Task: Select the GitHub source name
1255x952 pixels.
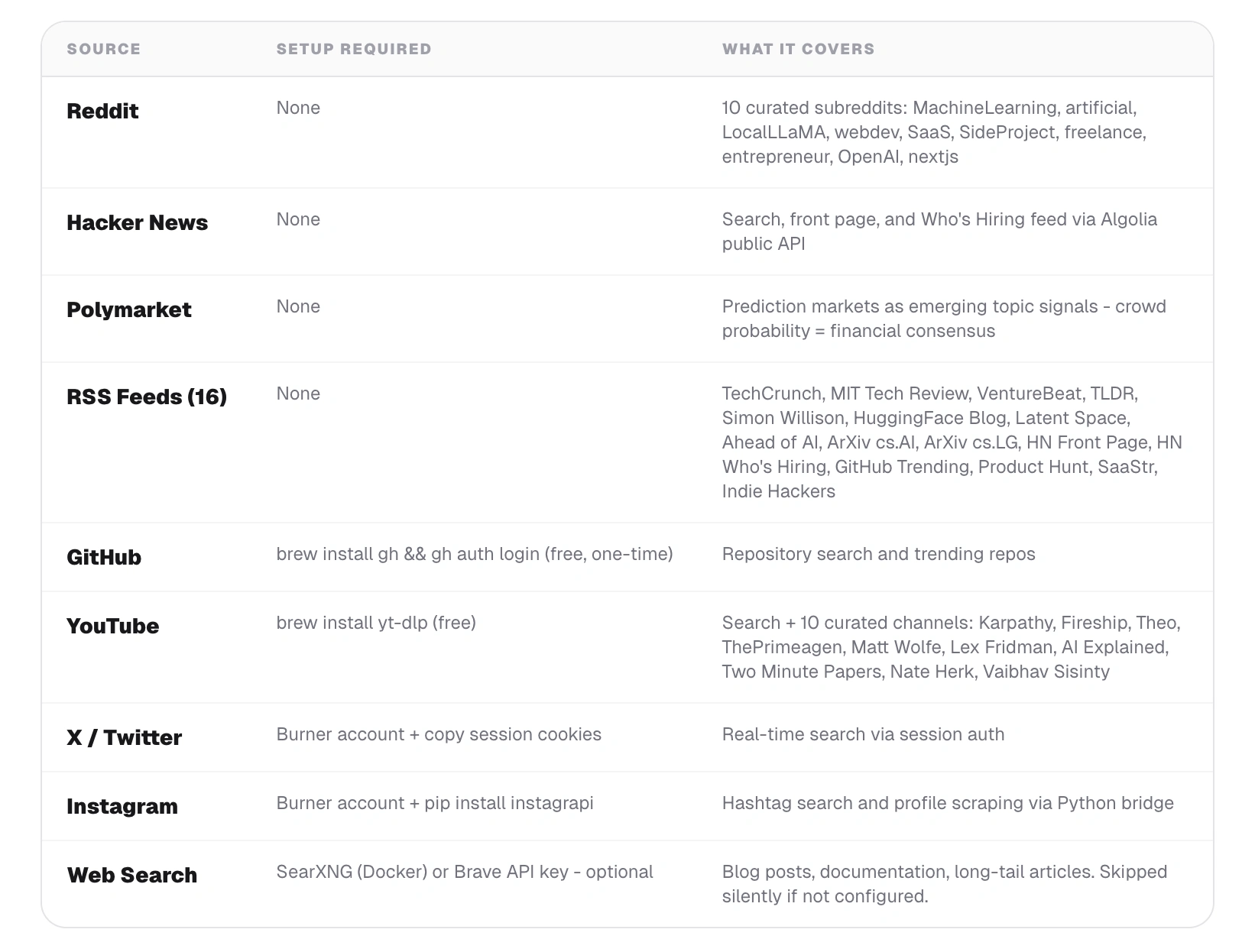Action: click(x=104, y=557)
